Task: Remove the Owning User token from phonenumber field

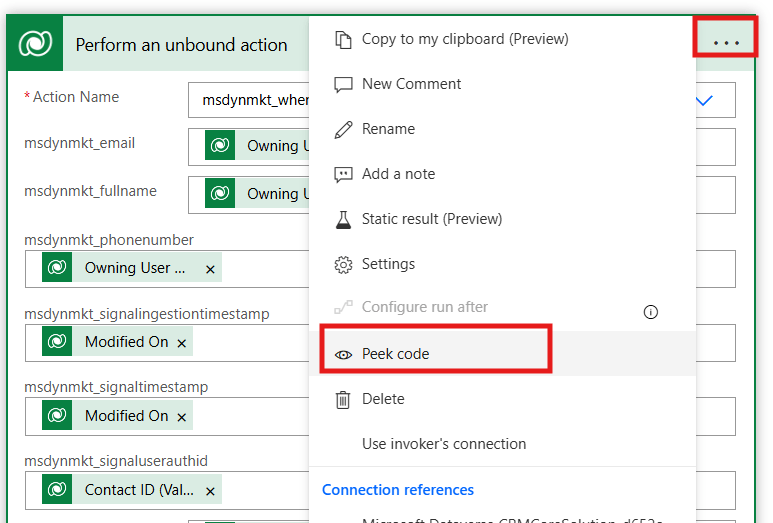Action: pyautogui.click(x=210, y=269)
